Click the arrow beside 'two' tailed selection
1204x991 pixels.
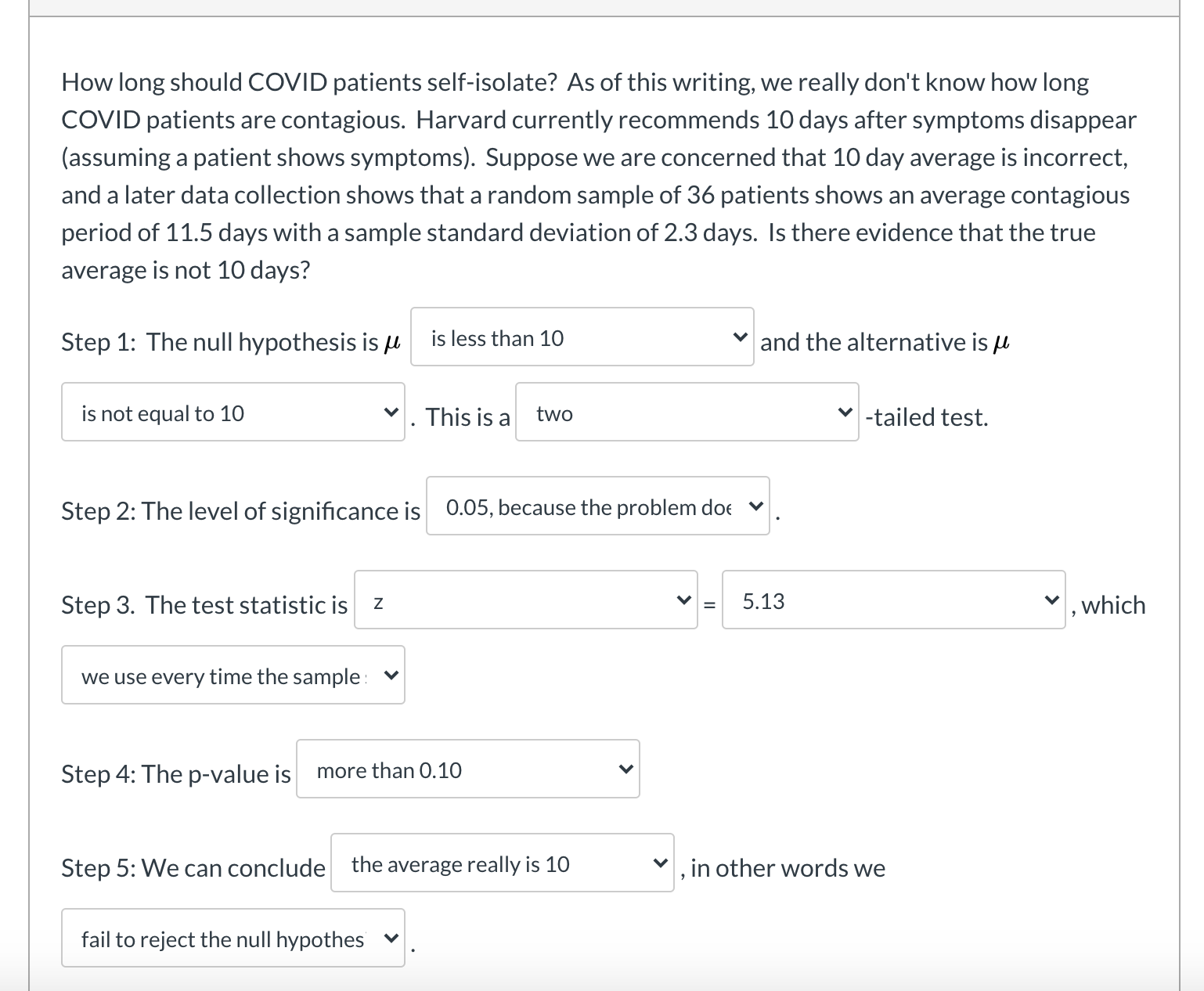coord(844,412)
